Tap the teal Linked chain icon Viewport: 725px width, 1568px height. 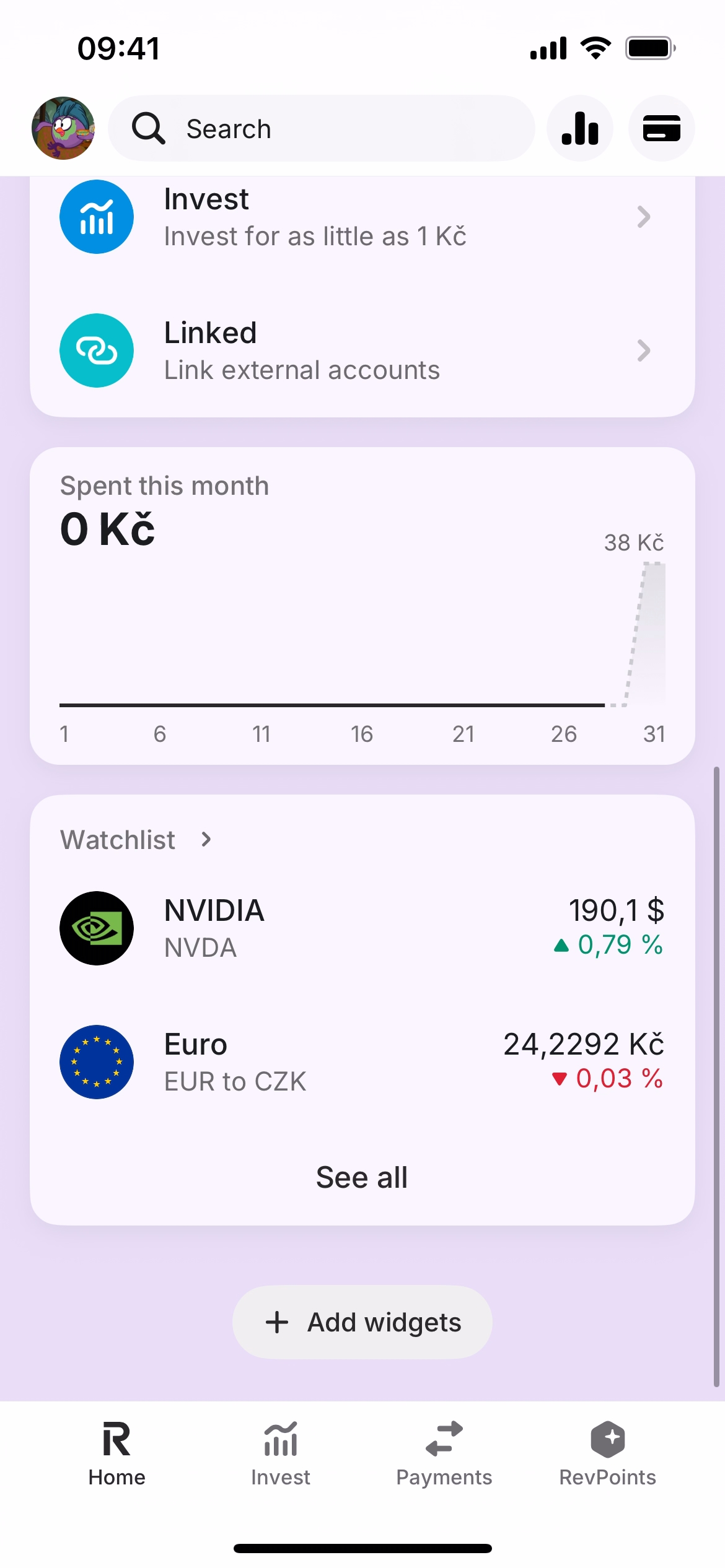[97, 351]
